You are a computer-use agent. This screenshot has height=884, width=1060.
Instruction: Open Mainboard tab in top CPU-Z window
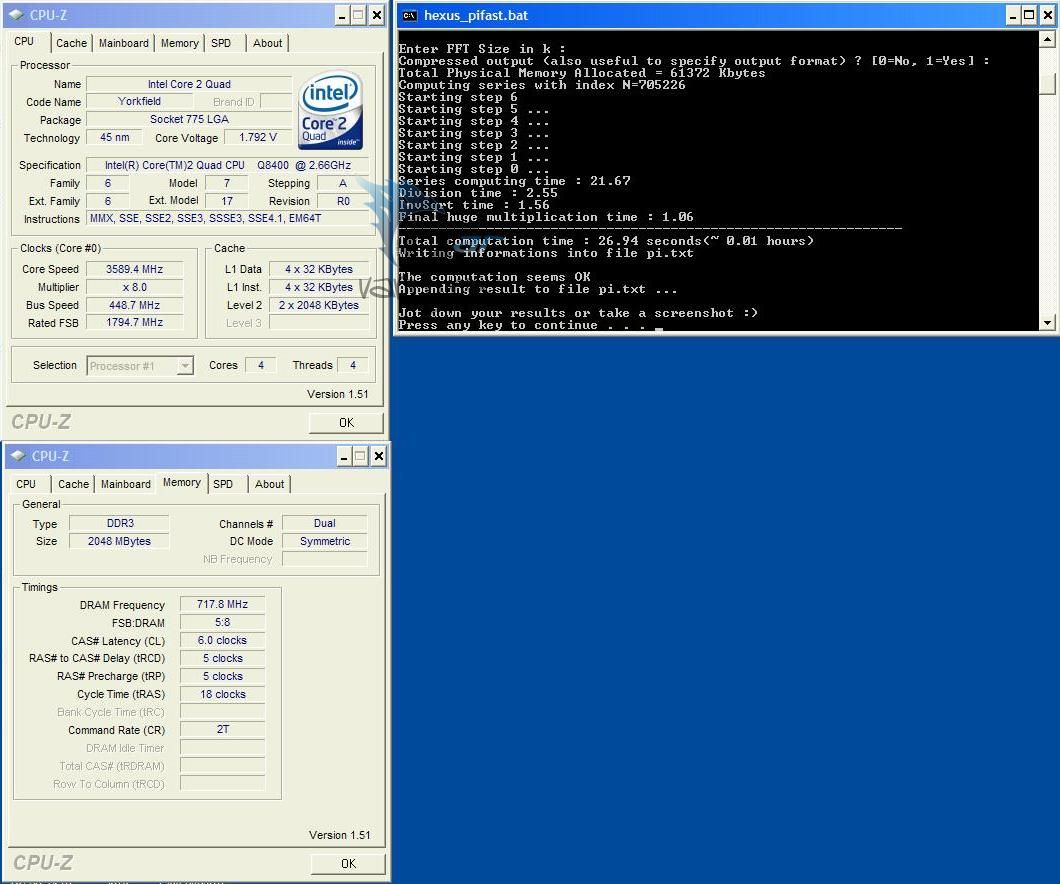124,43
